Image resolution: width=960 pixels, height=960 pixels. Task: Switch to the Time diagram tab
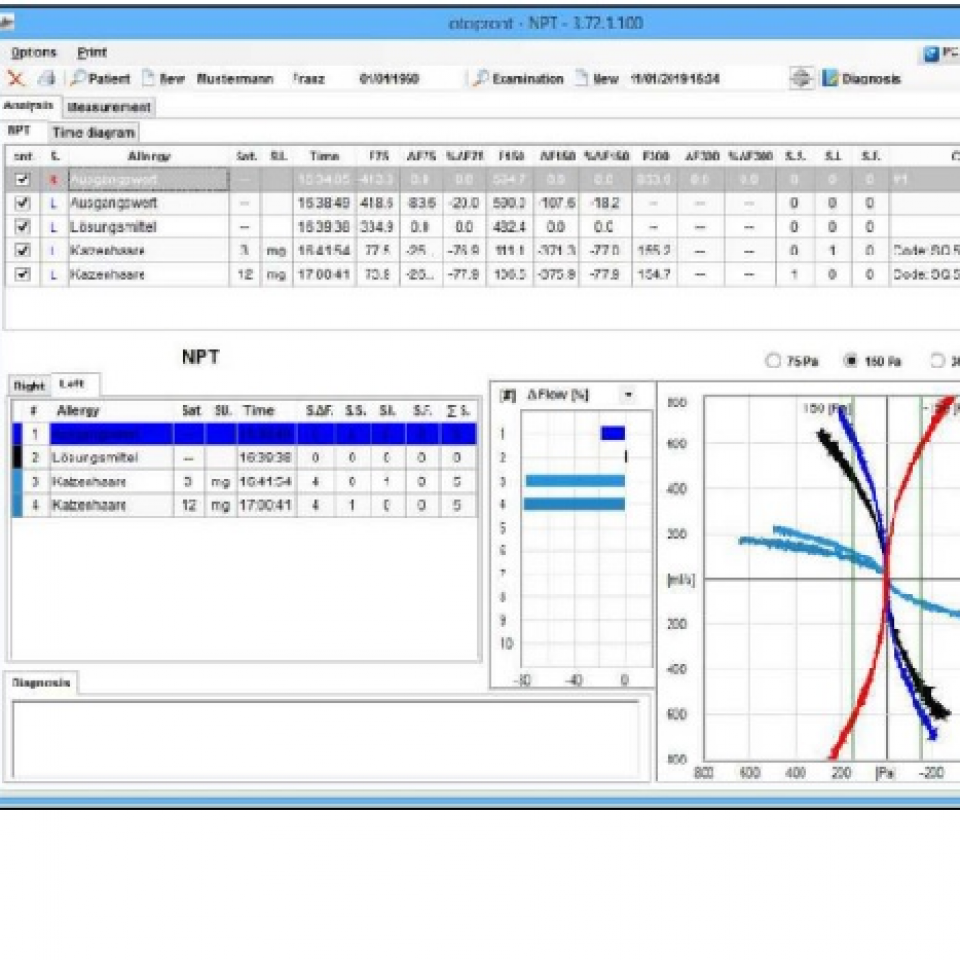97,131
